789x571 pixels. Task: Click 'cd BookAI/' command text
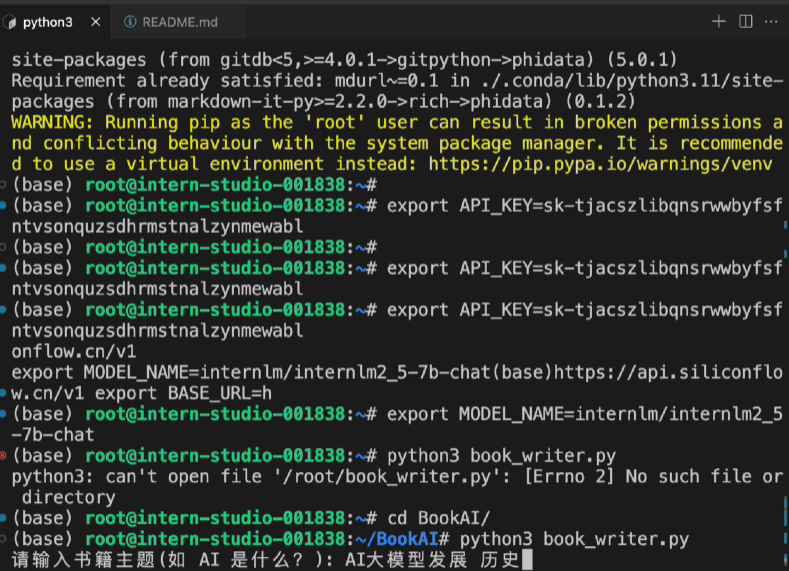coord(438,518)
